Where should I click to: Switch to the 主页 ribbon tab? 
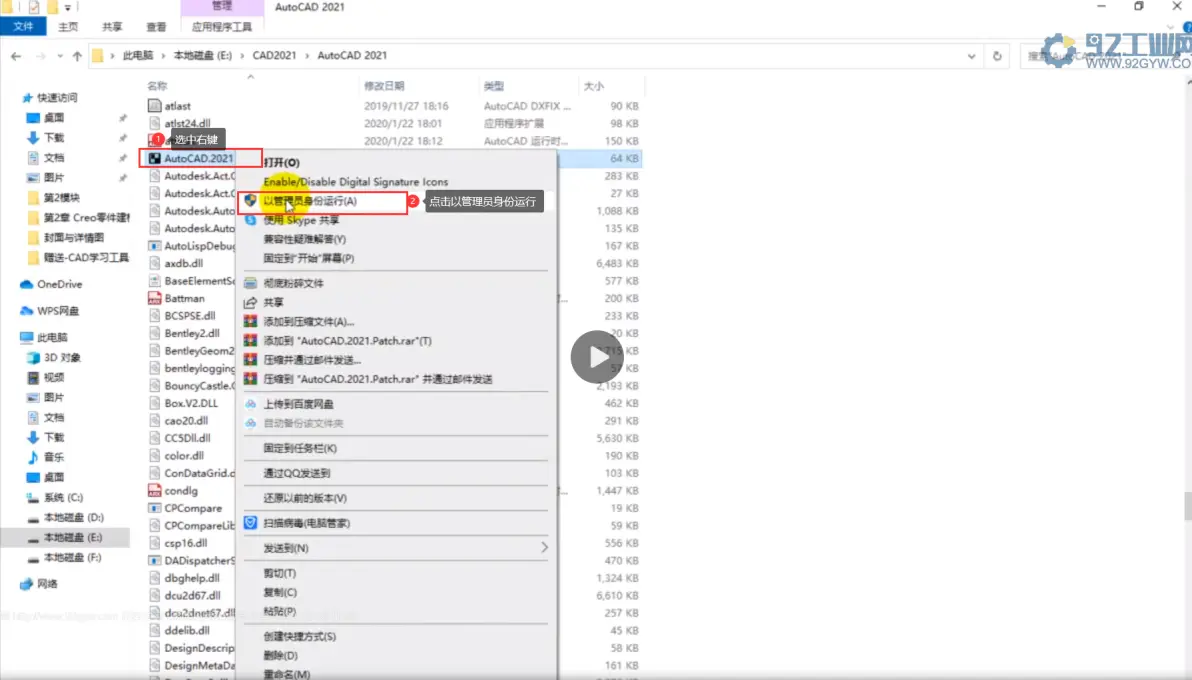tap(68, 27)
